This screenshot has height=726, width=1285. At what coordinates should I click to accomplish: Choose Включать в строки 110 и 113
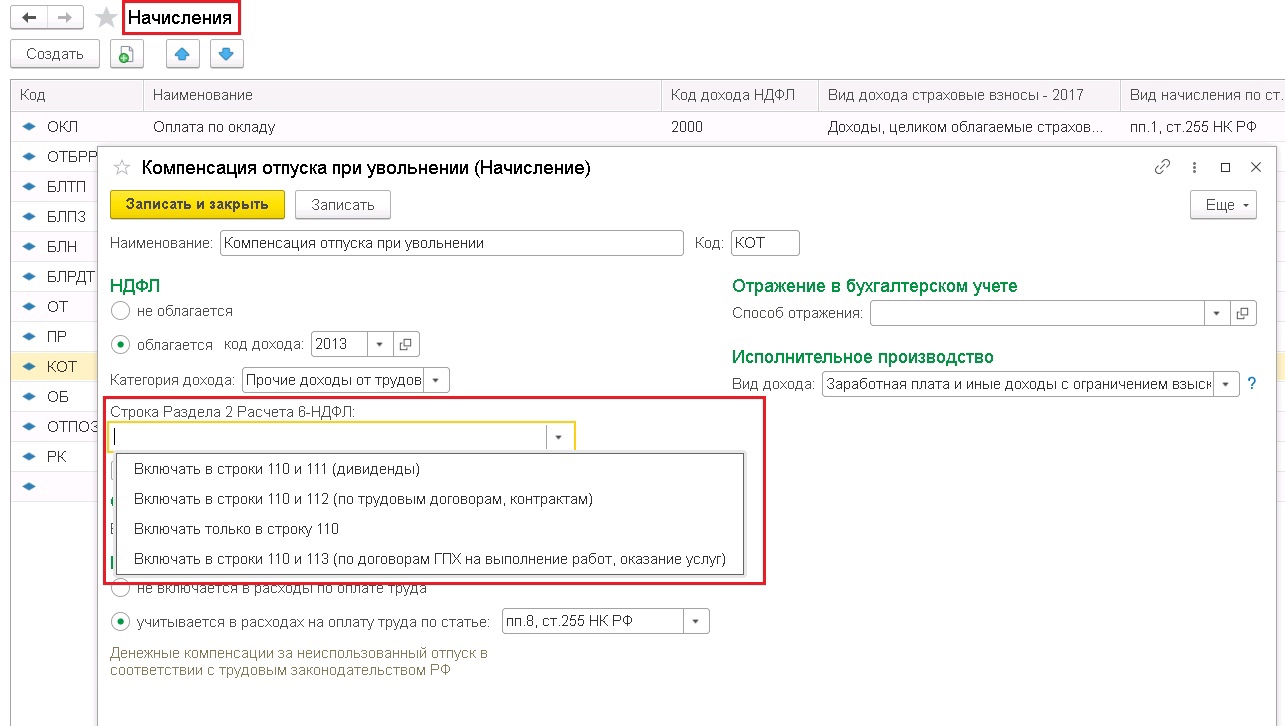(x=430, y=559)
